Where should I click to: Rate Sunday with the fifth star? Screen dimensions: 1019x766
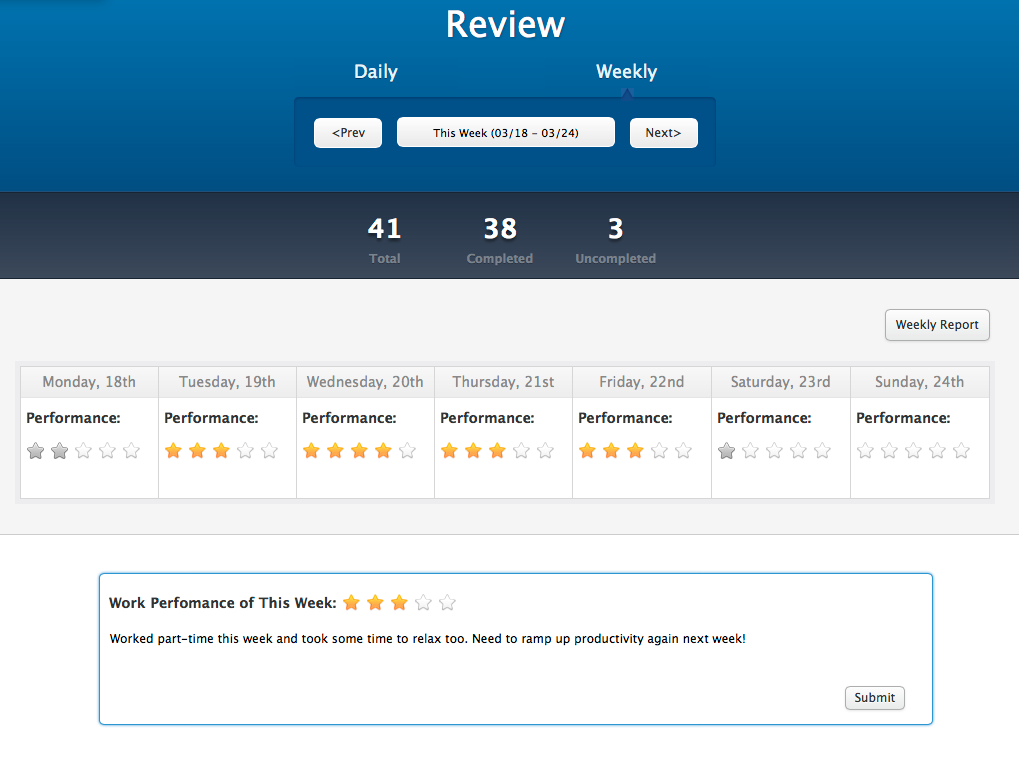(x=961, y=451)
